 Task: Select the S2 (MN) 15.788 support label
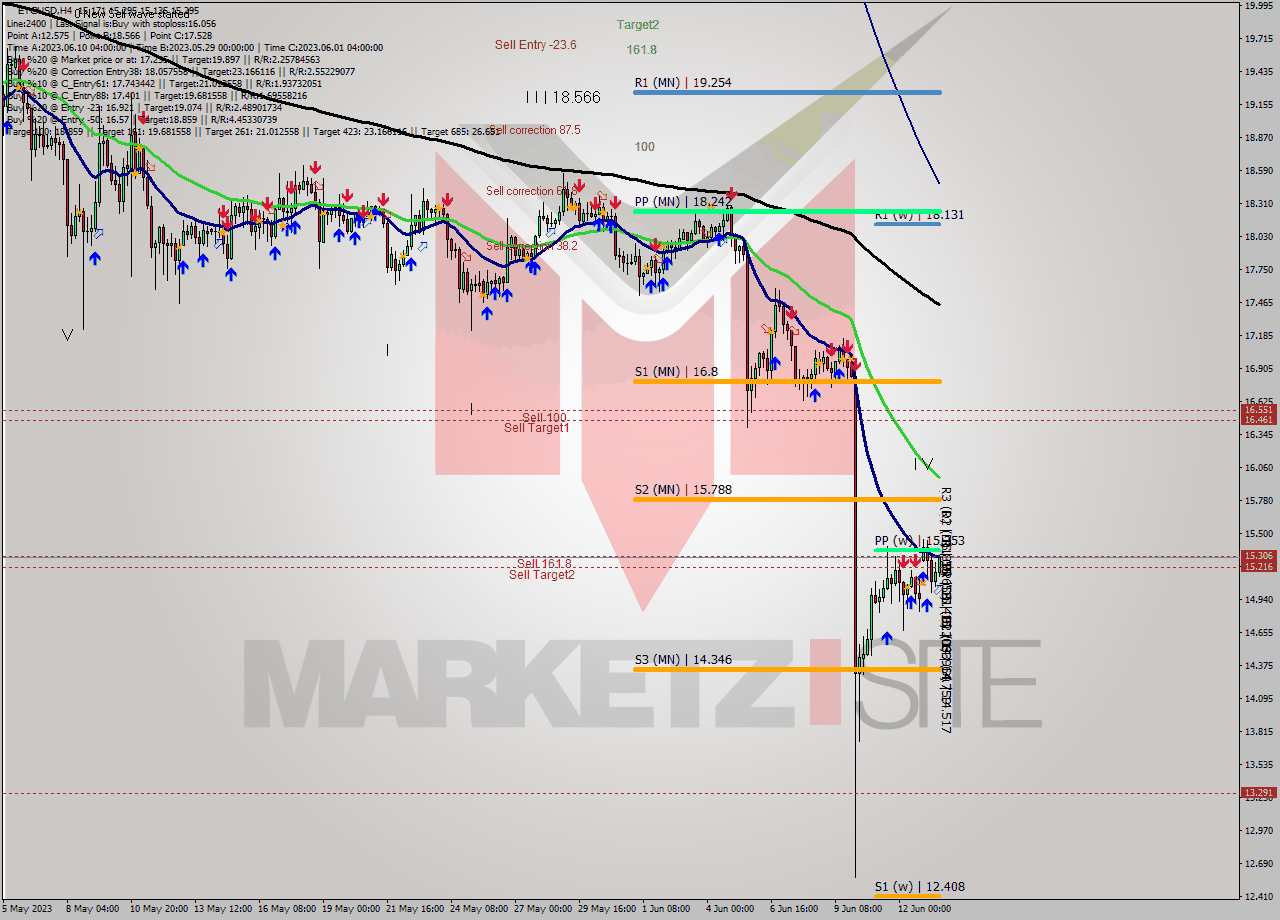point(684,490)
